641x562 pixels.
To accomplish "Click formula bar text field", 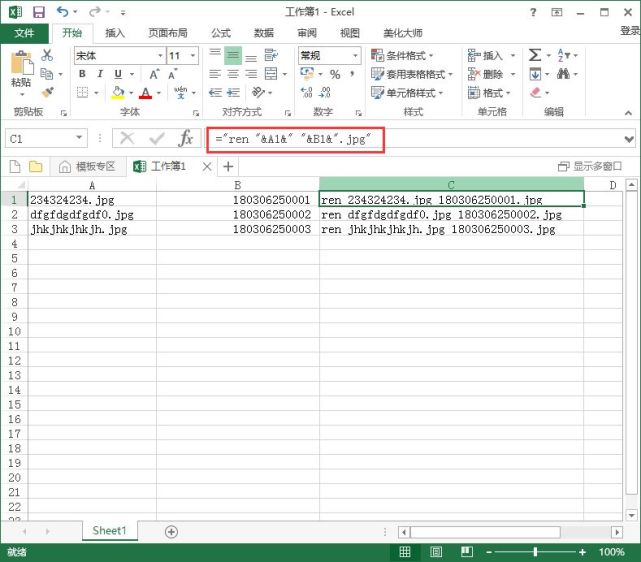I will coord(414,139).
